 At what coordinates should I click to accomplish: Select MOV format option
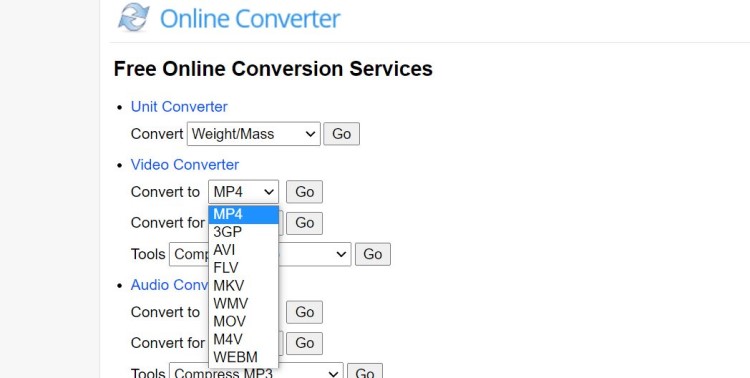click(x=243, y=322)
